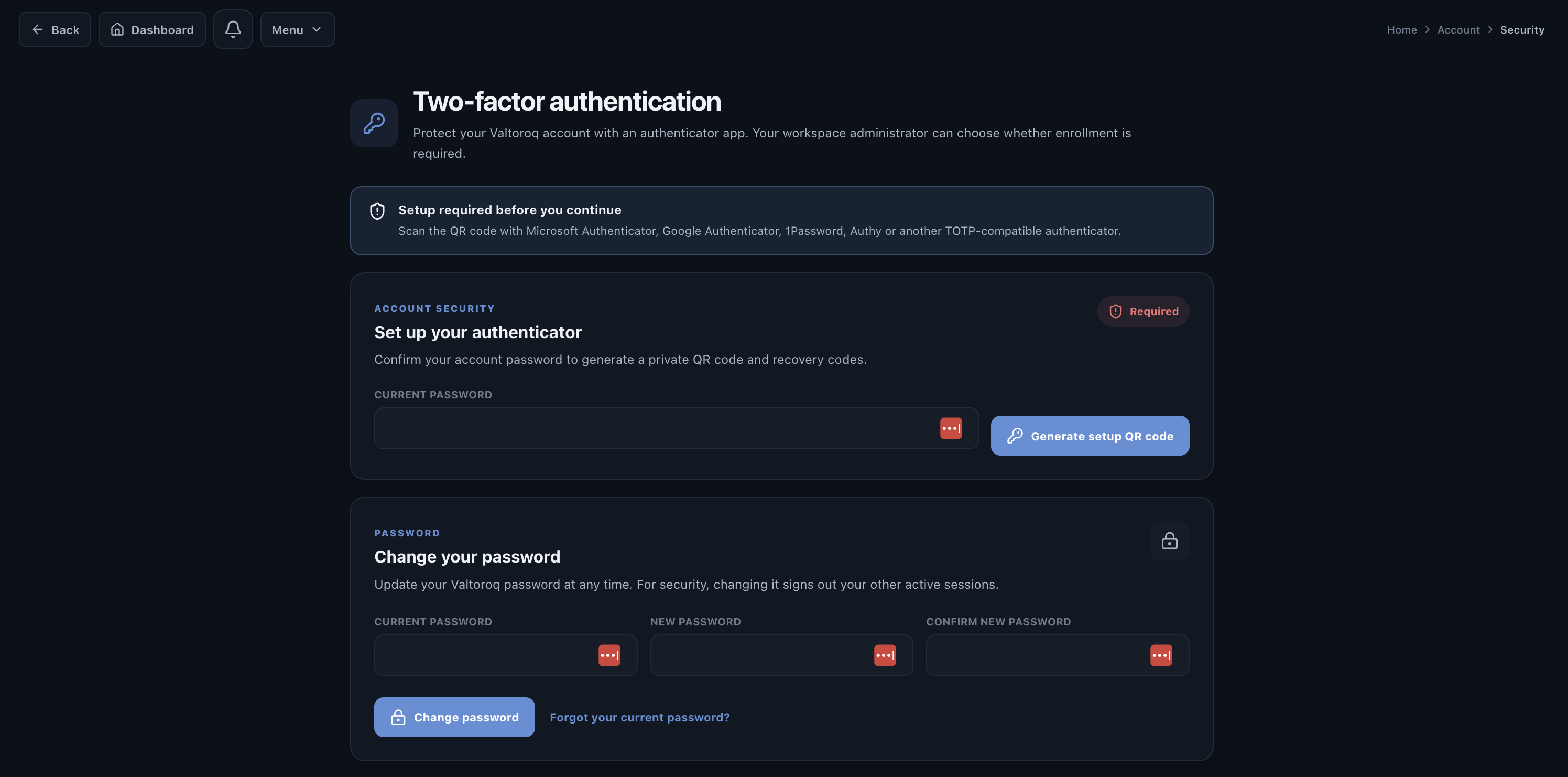Focus the Confirm New Password input
This screenshot has height=777, width=1568.
click(x=1058, y=655)
